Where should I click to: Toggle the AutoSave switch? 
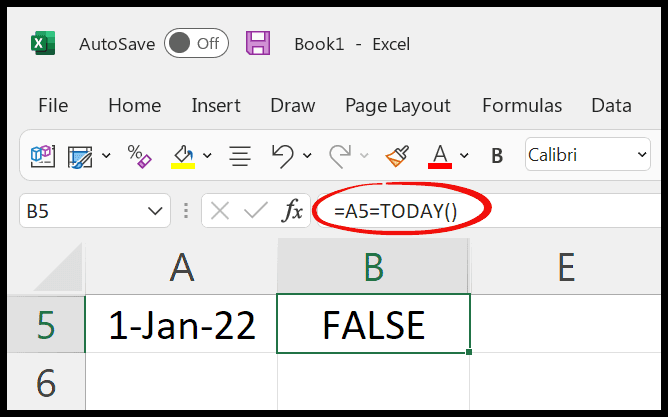point(196,43)
